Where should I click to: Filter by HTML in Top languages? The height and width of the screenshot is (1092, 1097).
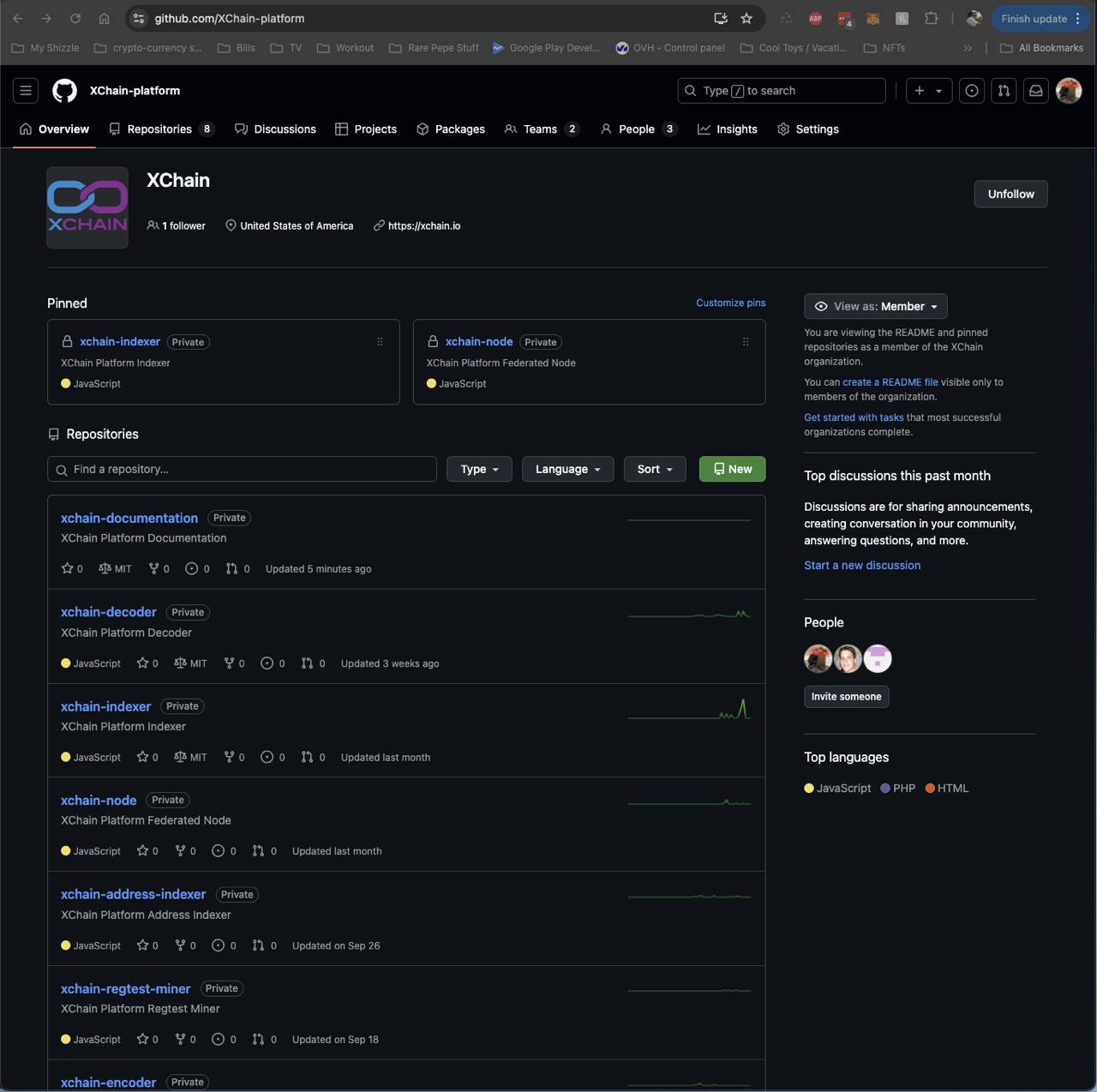point(947,788)
